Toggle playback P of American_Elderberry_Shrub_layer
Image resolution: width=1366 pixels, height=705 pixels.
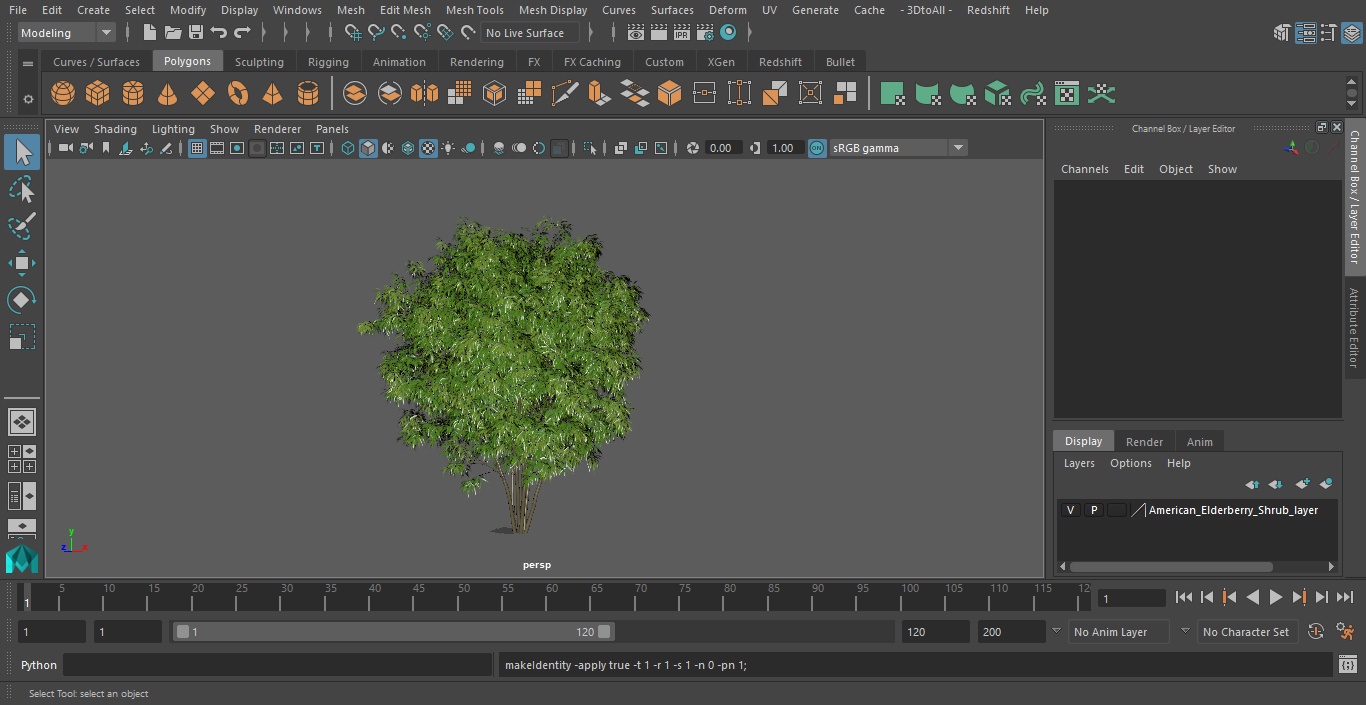(1094, 510)
